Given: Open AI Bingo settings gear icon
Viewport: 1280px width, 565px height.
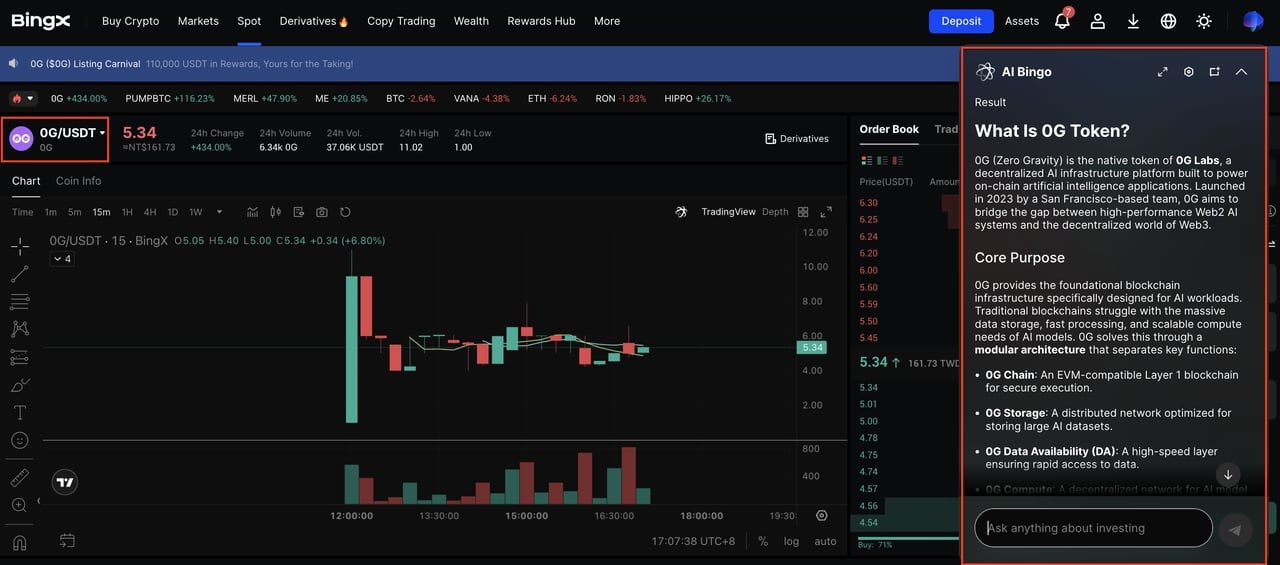Looking at the screenshot, I should tap(1188, 72).
